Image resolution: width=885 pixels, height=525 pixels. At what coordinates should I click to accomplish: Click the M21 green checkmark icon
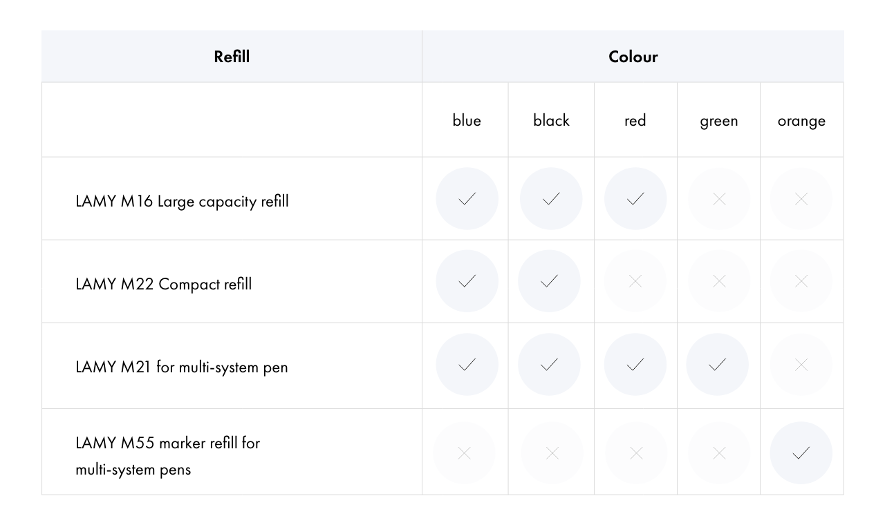point(717,365)
